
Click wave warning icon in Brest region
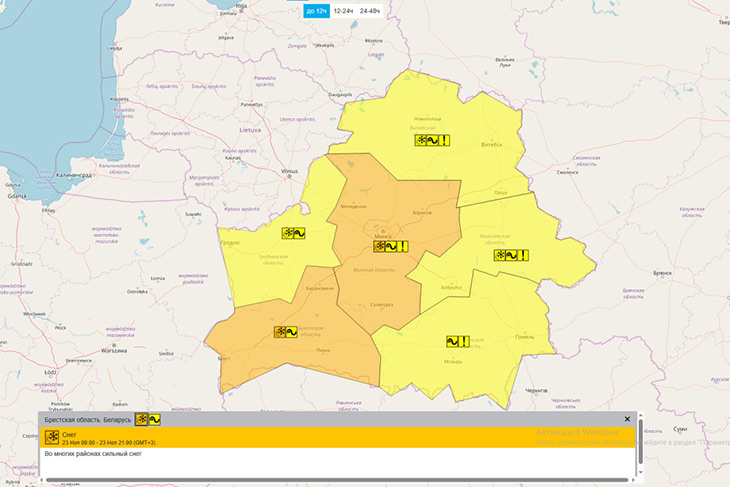coord(291,332)
